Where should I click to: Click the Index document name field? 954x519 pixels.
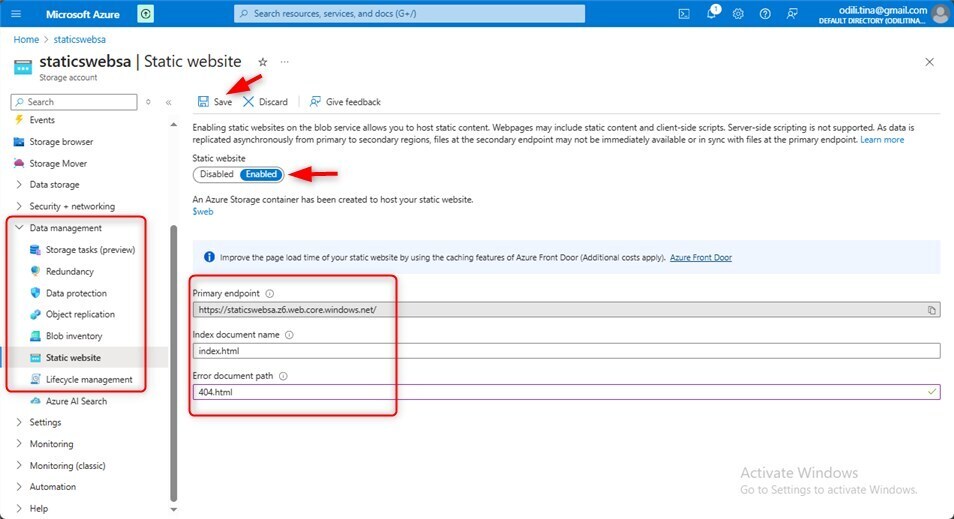pos(566,351)
